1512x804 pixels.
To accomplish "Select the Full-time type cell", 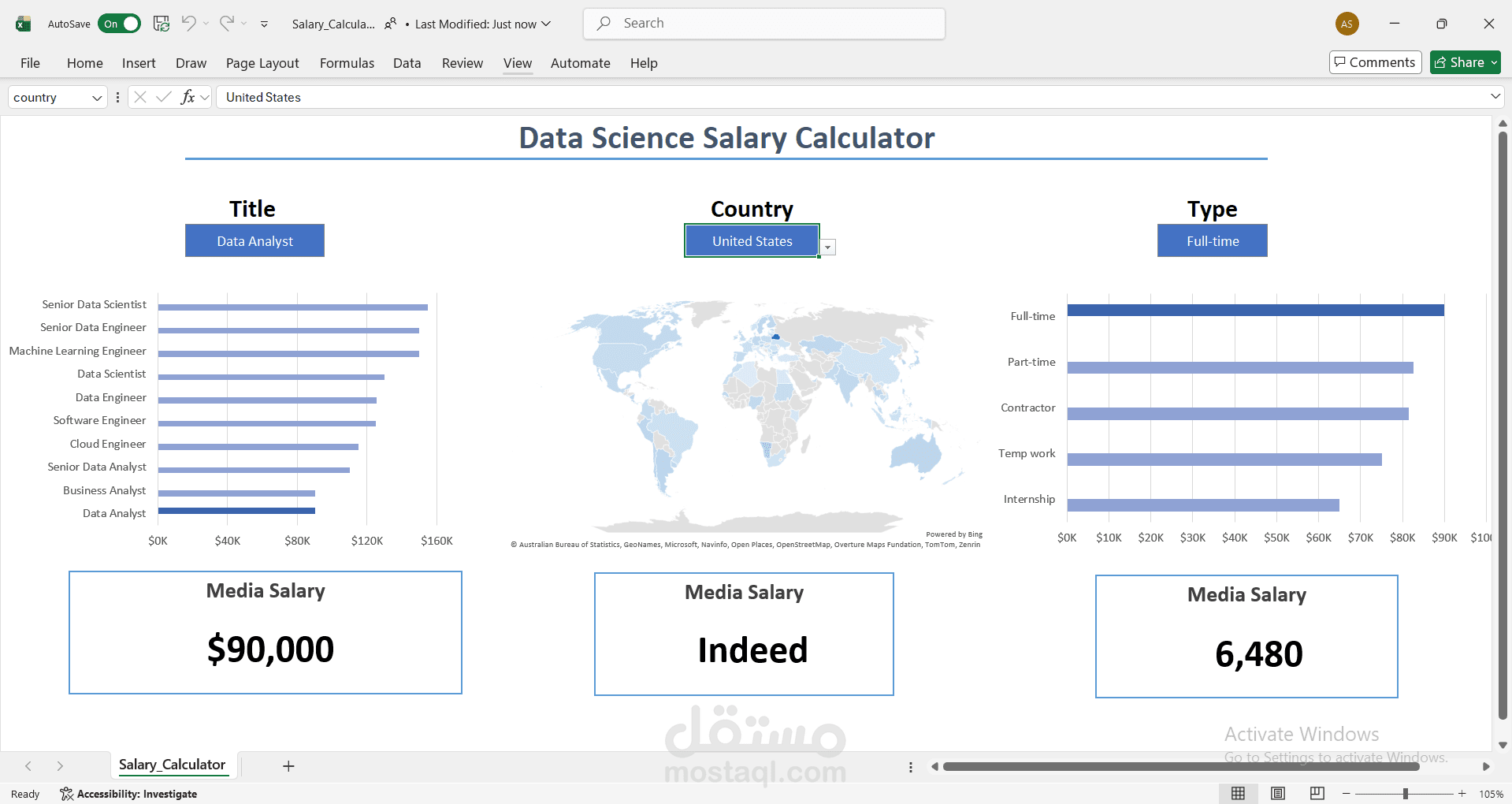I will pyautogui.click(x=1213, y=240).
